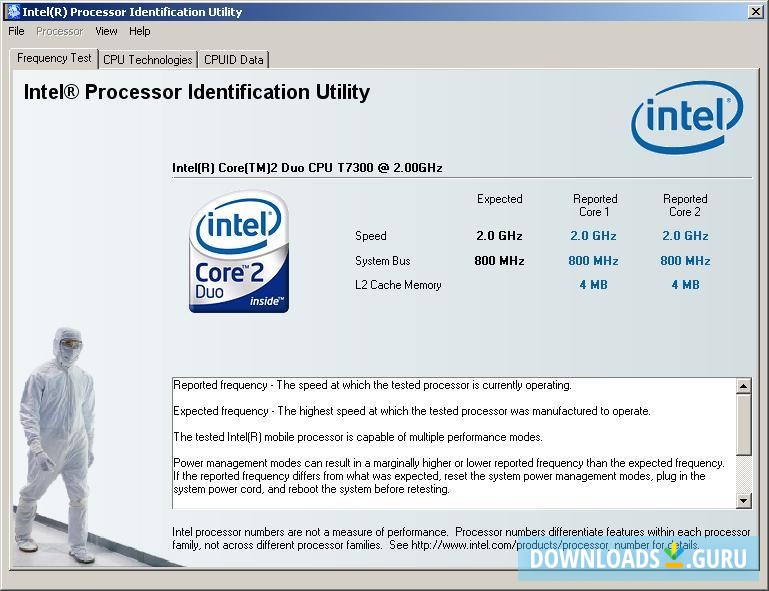Open the View menu
This screenshot has height=591, width=769.
coord(106,31)
